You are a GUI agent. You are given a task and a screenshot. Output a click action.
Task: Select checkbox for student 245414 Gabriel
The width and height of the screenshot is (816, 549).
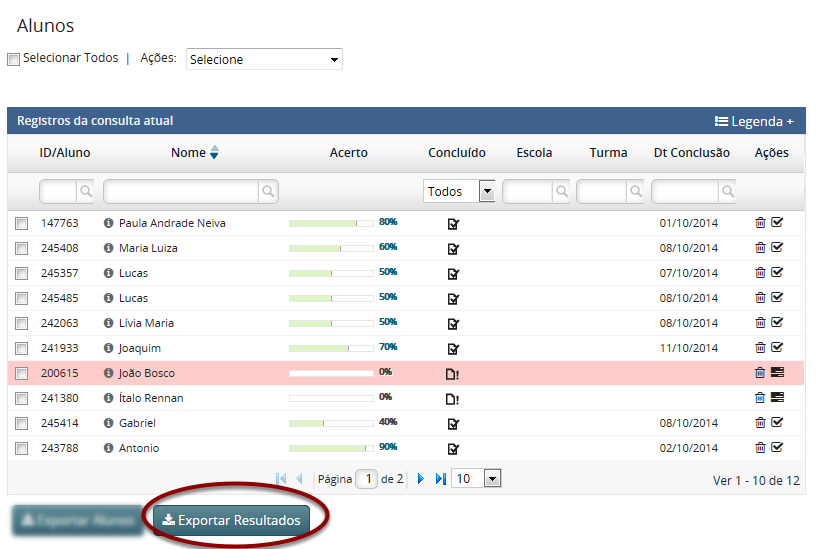coord(22,423)
